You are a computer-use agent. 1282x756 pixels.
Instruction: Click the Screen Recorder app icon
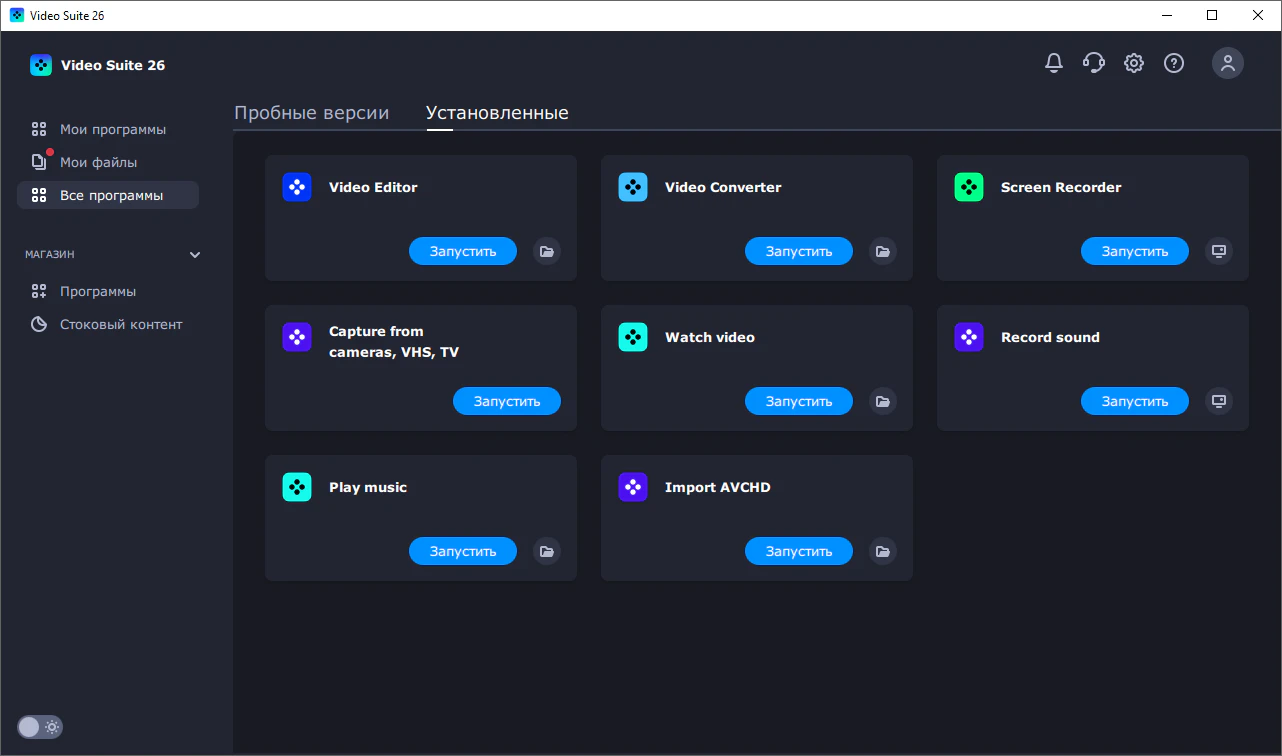point(969,187)
